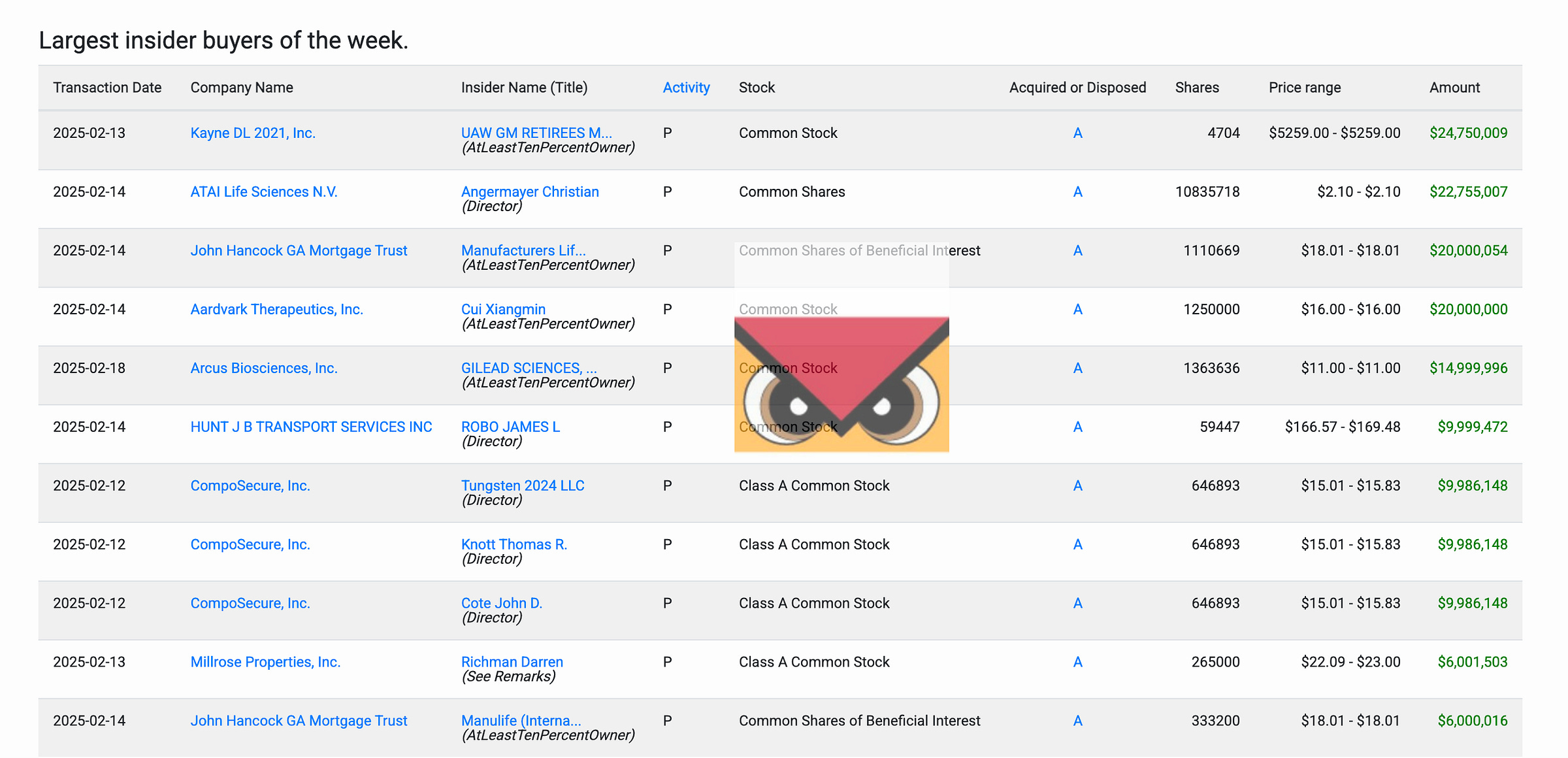Click the Manufacturers Lif... insider link
The height and width of the screenshot is (758, 1568).
(523, 251)
